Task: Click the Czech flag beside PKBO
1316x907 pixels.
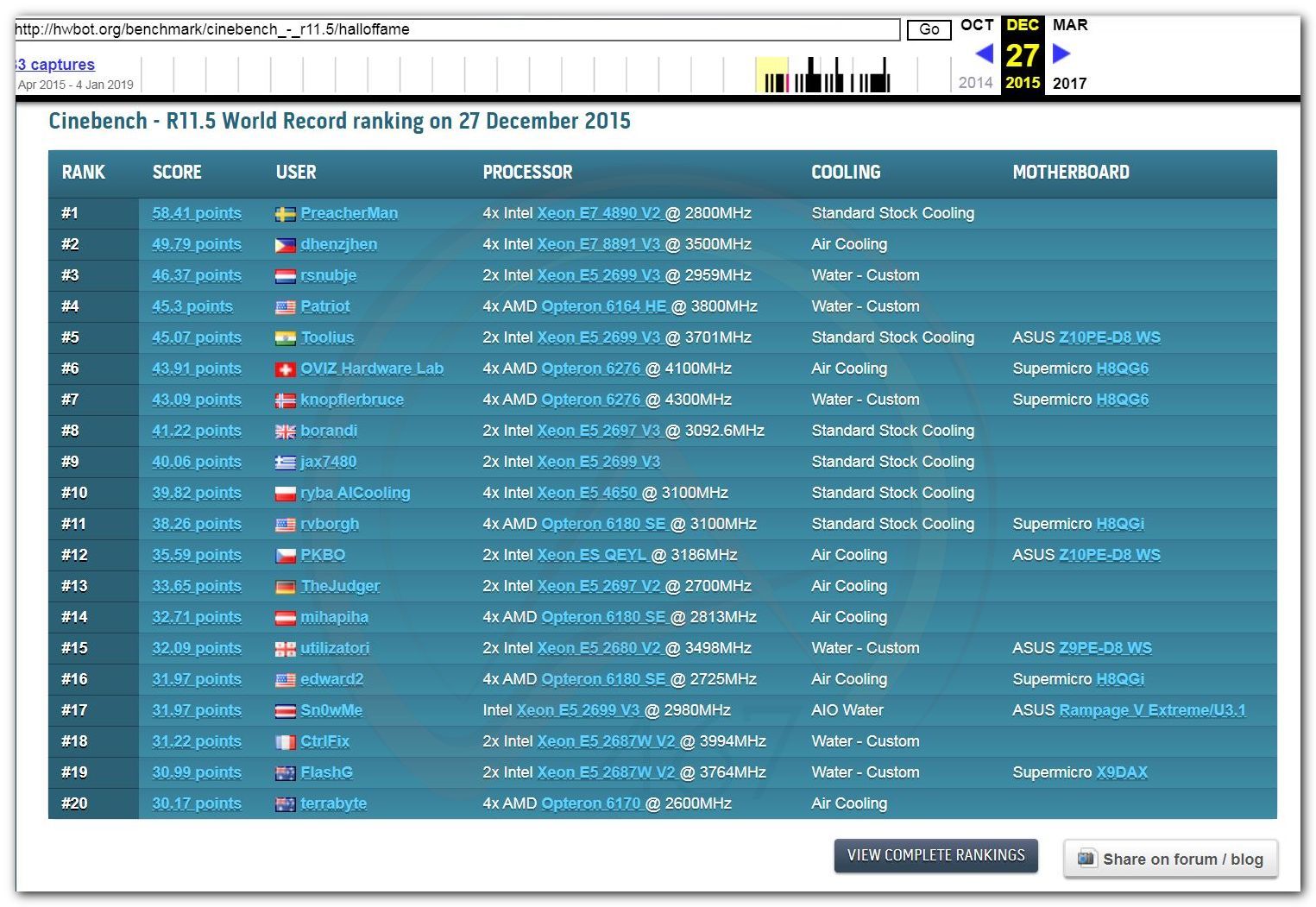Action: coord(285,556)
